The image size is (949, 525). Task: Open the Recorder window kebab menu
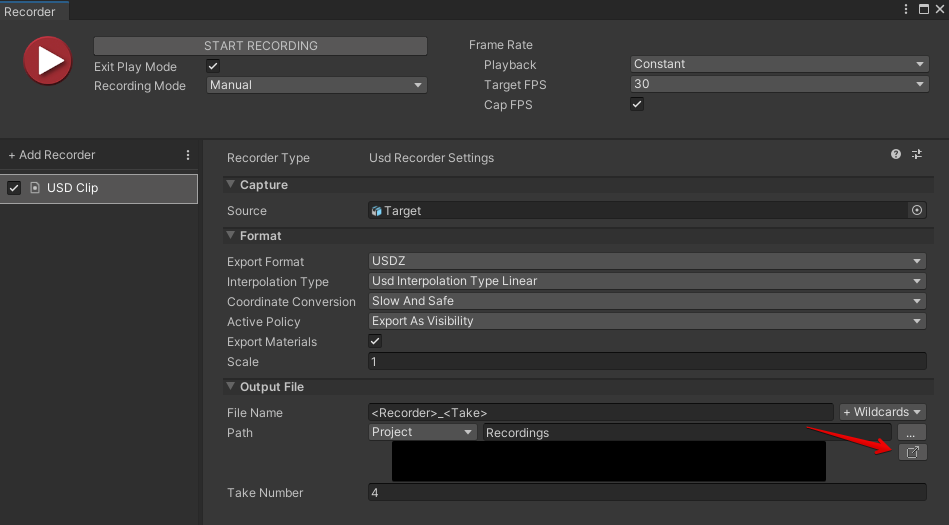click(905, 9)
